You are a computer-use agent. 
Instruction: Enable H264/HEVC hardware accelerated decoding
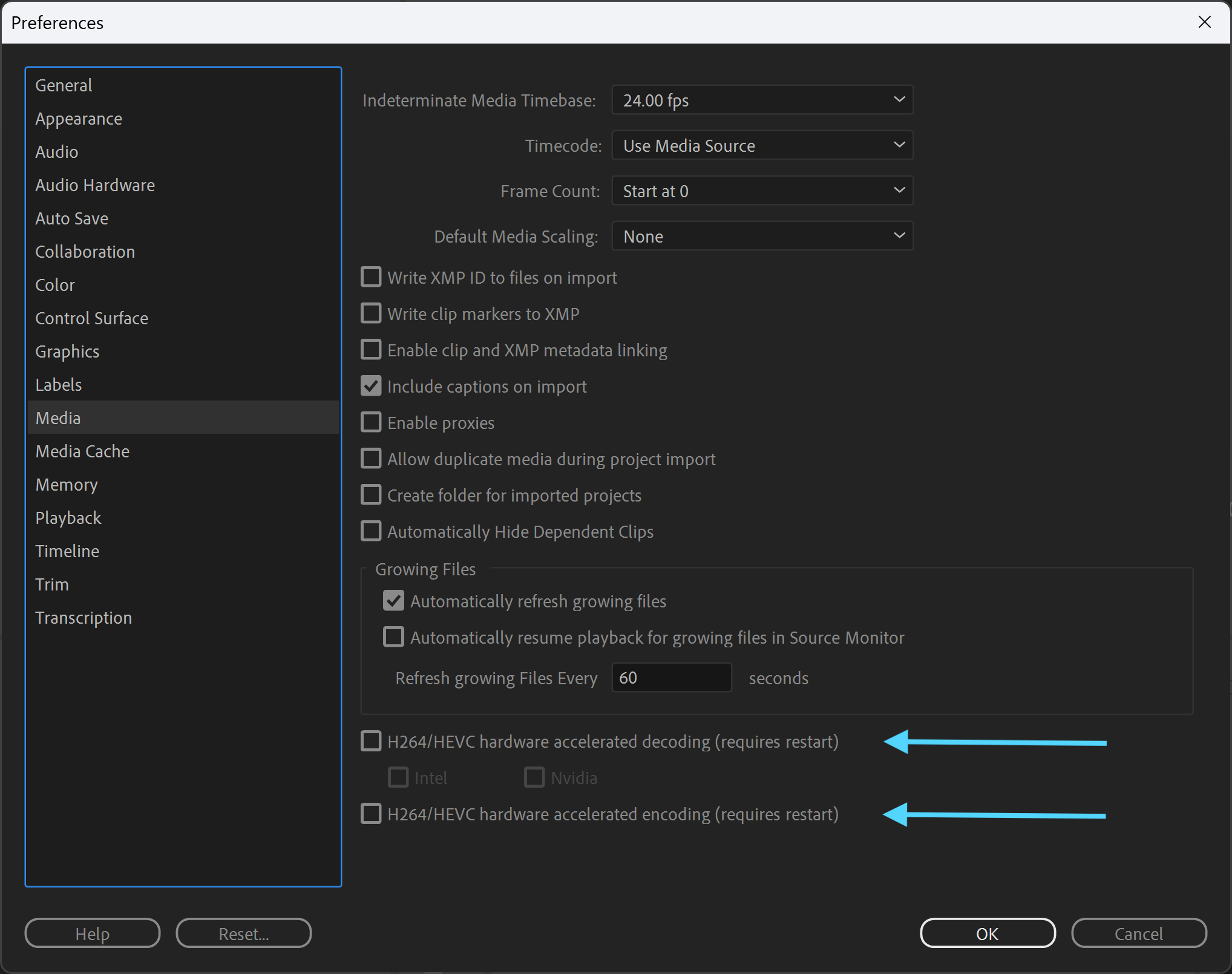click(x=372, y=740)
